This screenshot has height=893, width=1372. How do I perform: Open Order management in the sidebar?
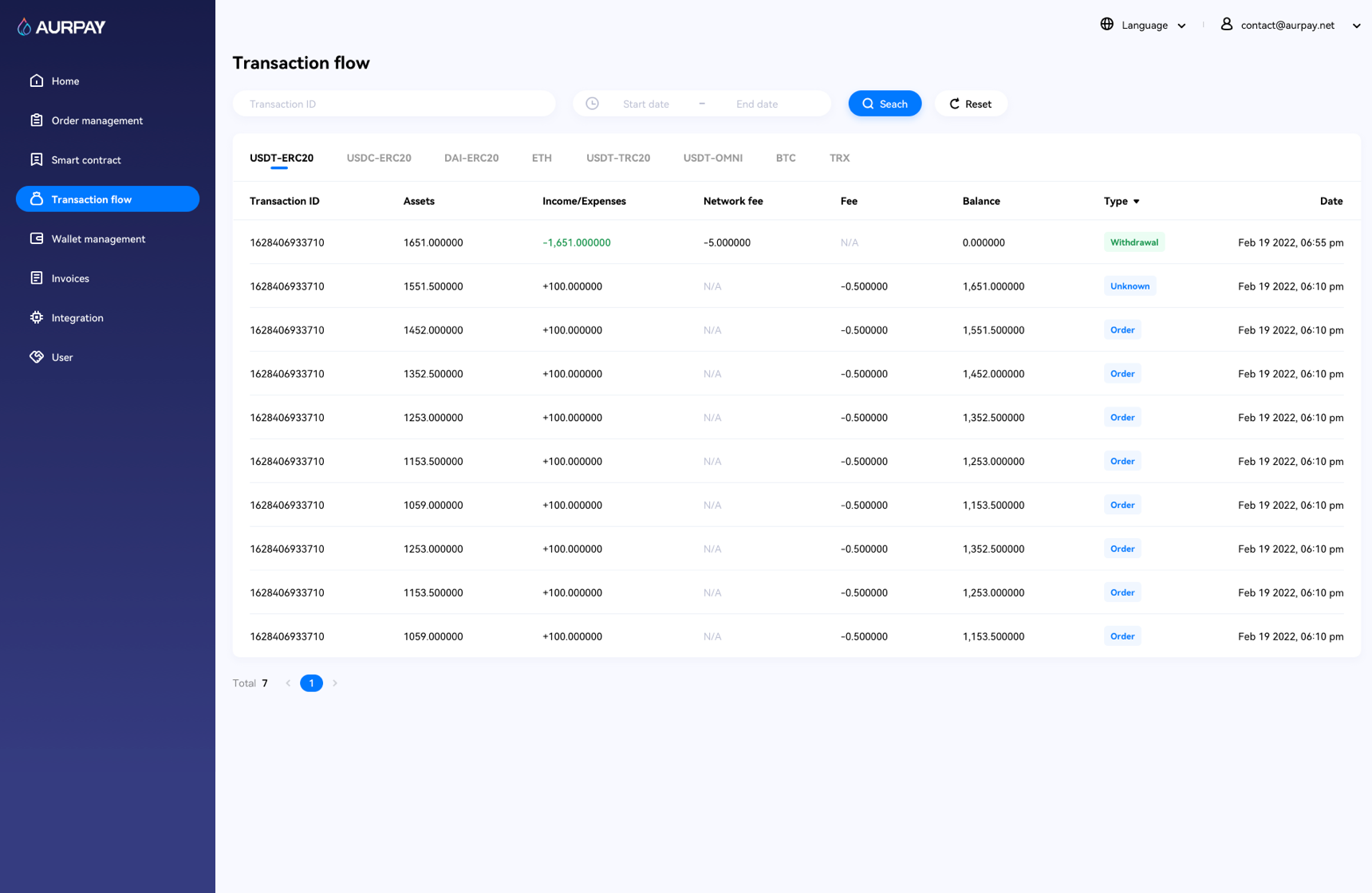click(108, 120)
